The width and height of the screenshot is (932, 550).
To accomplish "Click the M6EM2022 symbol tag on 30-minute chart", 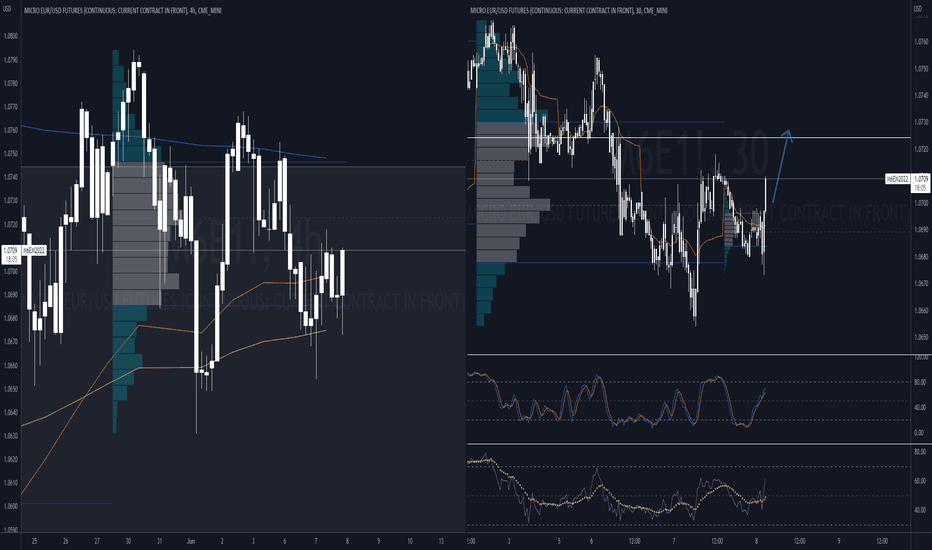I will pos(897,178).
